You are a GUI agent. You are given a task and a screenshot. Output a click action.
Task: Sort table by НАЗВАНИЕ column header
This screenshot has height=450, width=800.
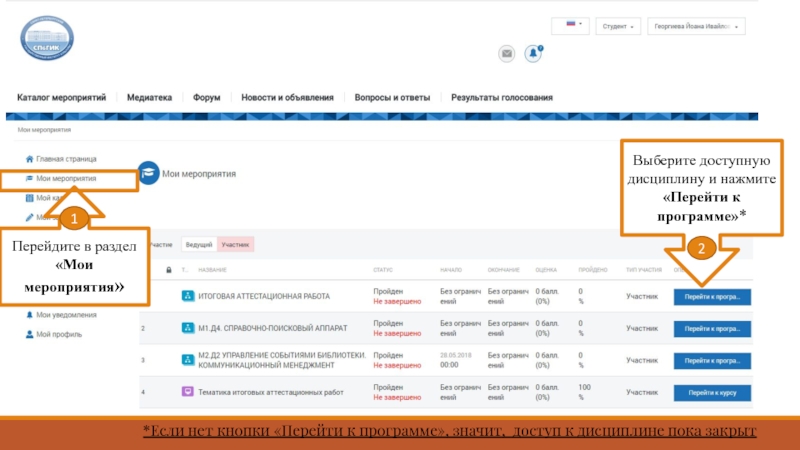coord(212,270)
